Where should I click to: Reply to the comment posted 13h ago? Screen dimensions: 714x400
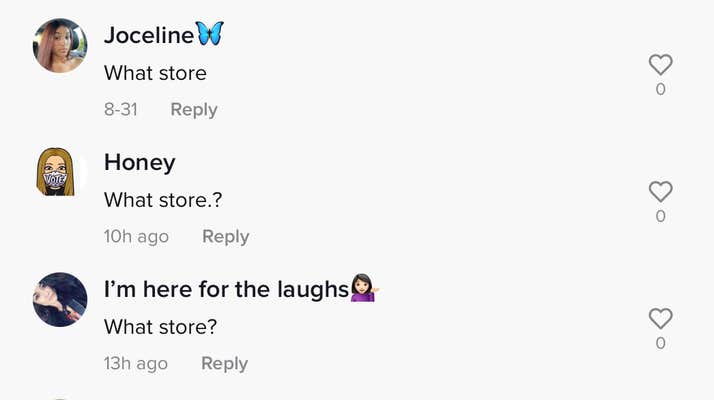pos(224,364)
